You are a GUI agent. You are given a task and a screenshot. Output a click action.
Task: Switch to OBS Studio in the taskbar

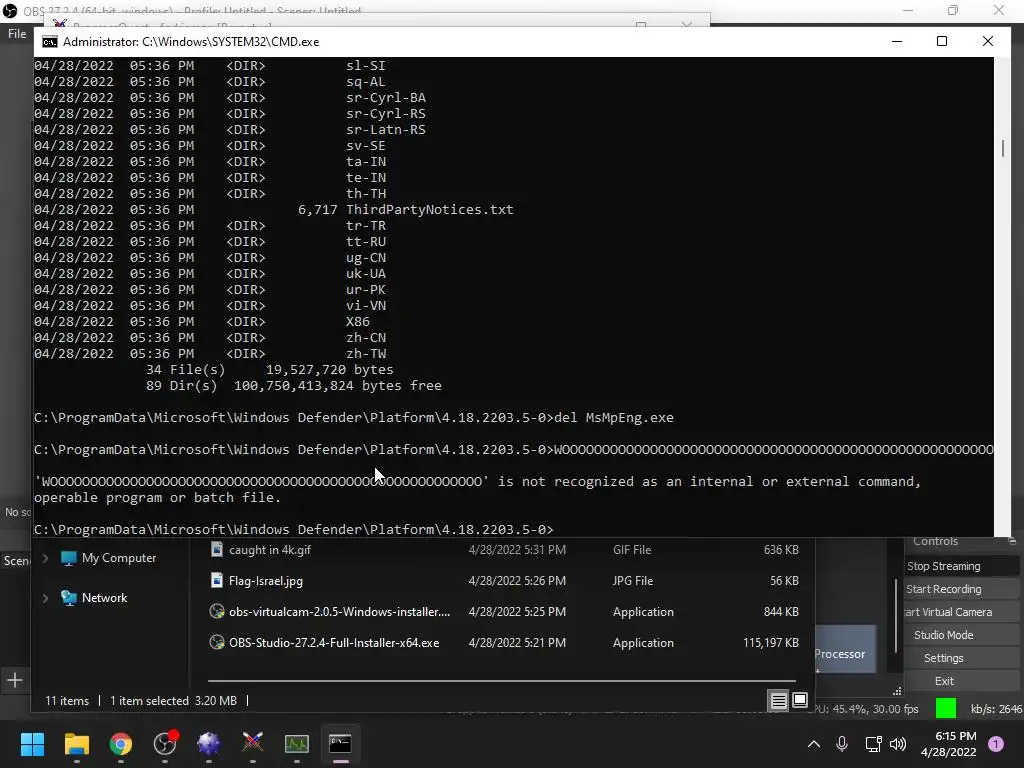pyautogui.click(x=165, y=743)
